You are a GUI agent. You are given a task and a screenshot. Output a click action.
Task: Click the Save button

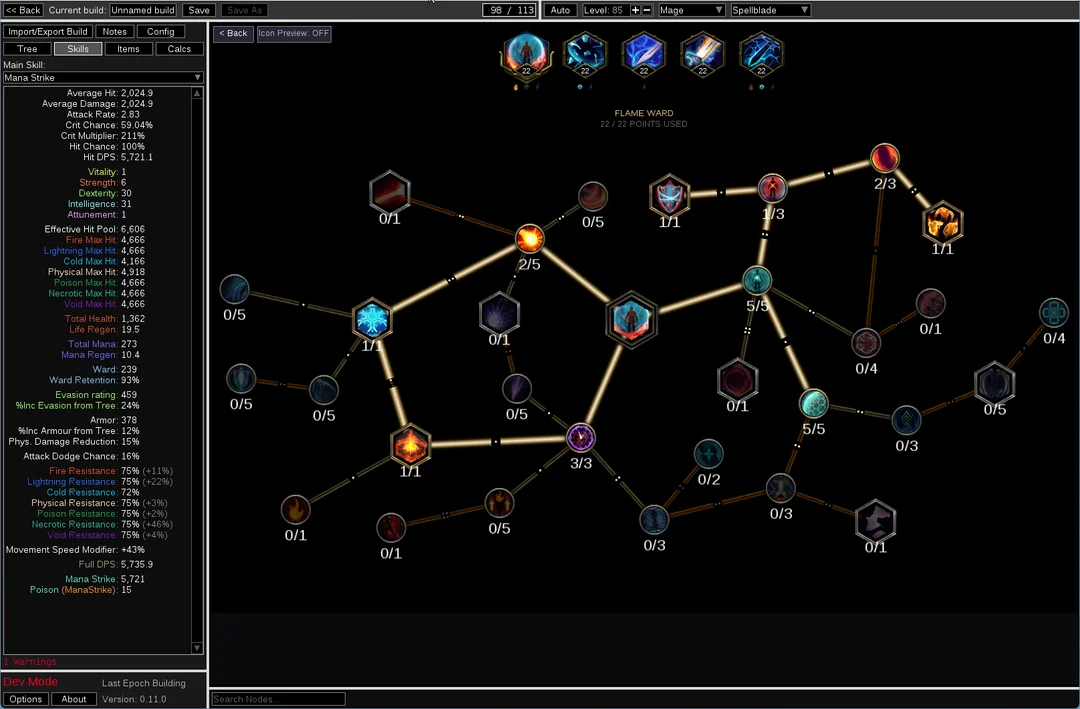(x=199, y=10)
